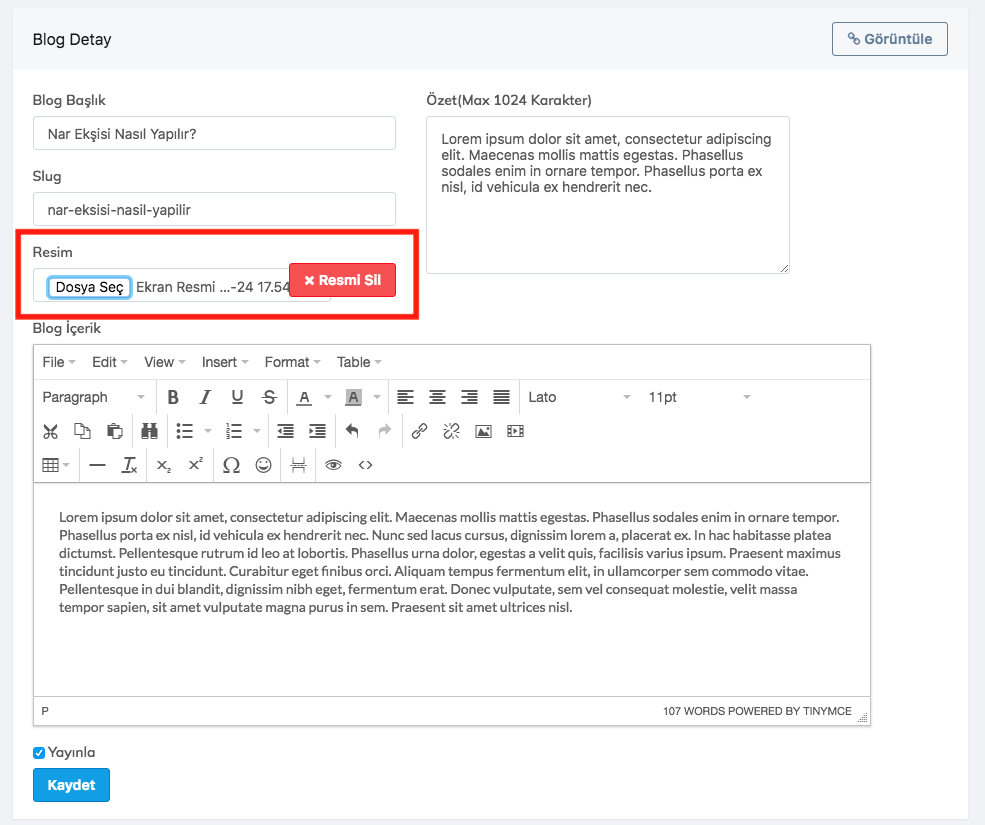Open the Paragraph format dropdown
The height and width of the screenshot is (825, 985).
click(x=94, y=397)
